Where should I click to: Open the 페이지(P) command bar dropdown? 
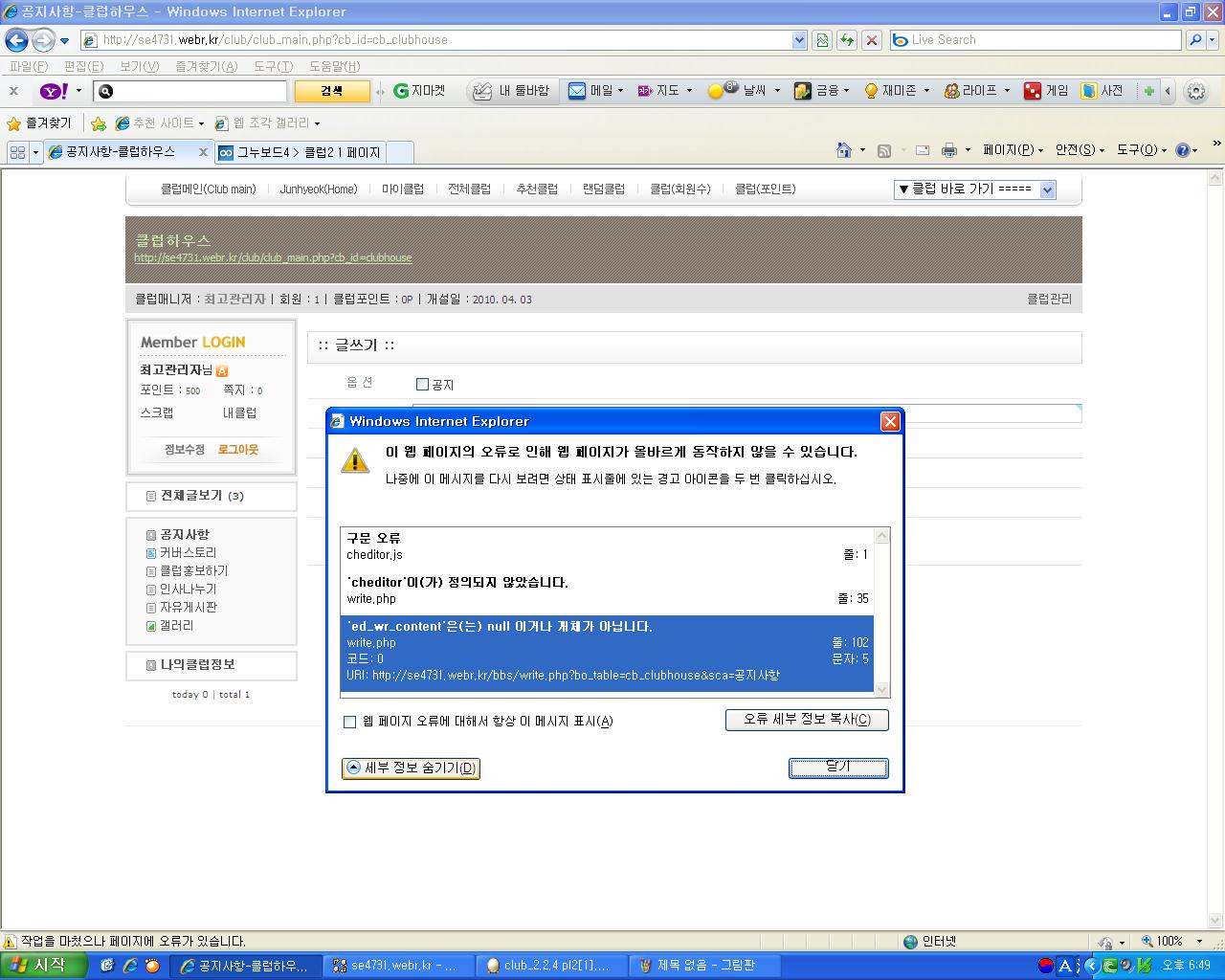pyautogui.click(x=1013, y=150)
